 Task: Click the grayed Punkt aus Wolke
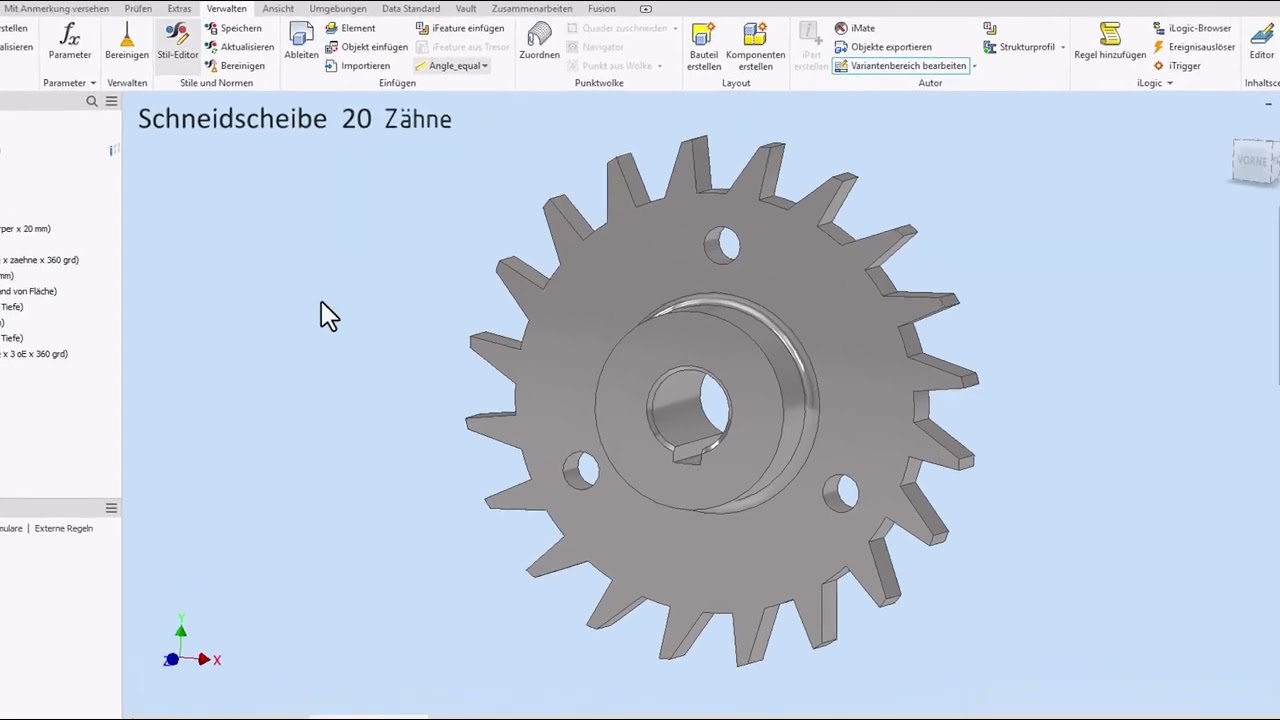click(x=609, y=66)
